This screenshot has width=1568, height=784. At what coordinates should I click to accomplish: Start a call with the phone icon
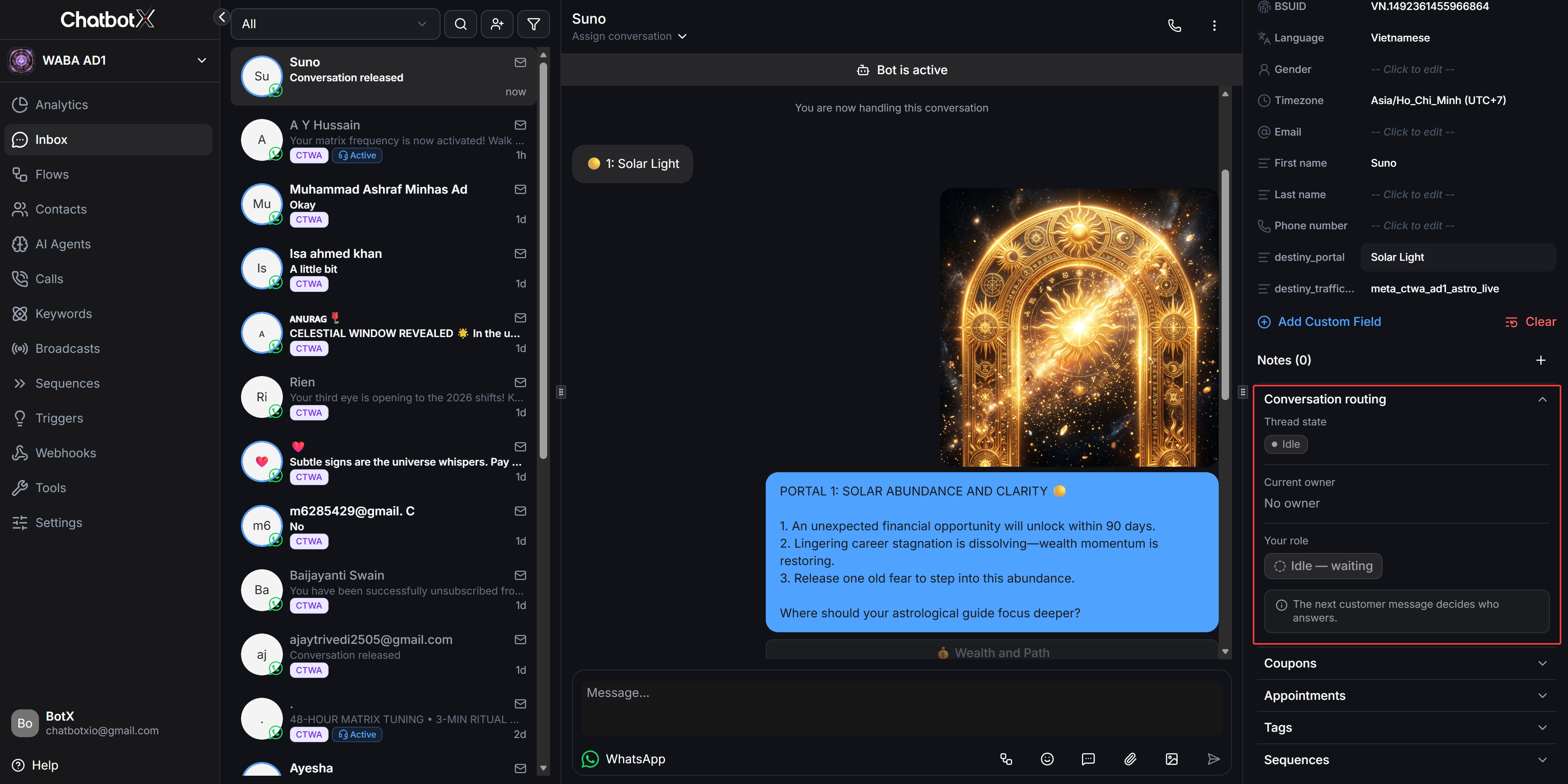(1175, 26)
